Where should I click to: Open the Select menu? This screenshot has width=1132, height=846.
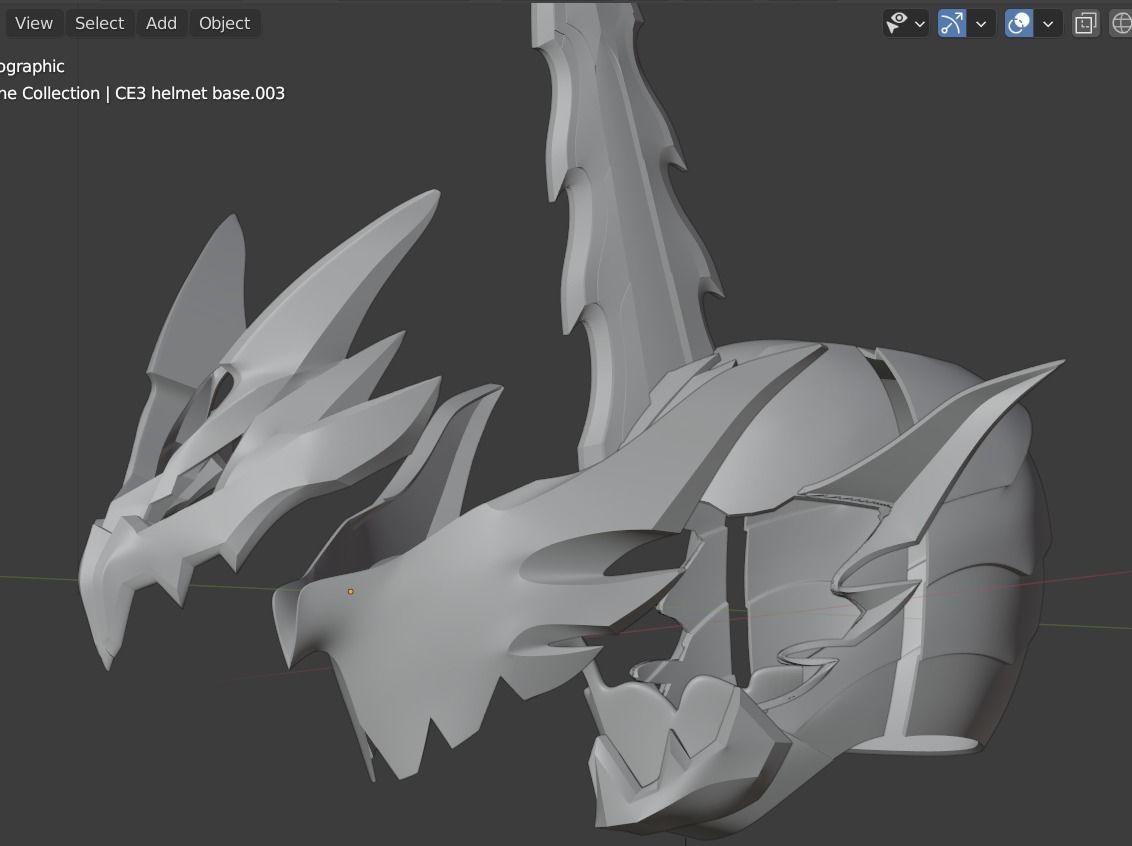click(x=100, y=23)
